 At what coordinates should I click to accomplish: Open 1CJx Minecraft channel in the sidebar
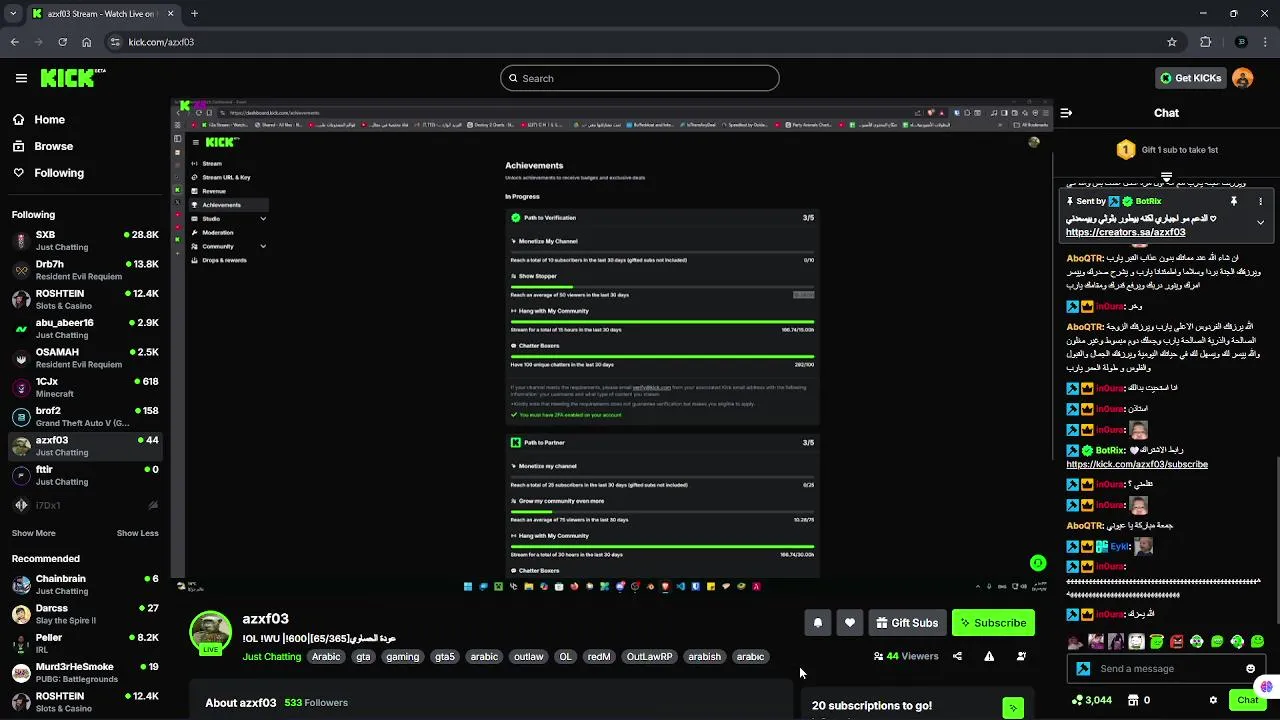85,387
